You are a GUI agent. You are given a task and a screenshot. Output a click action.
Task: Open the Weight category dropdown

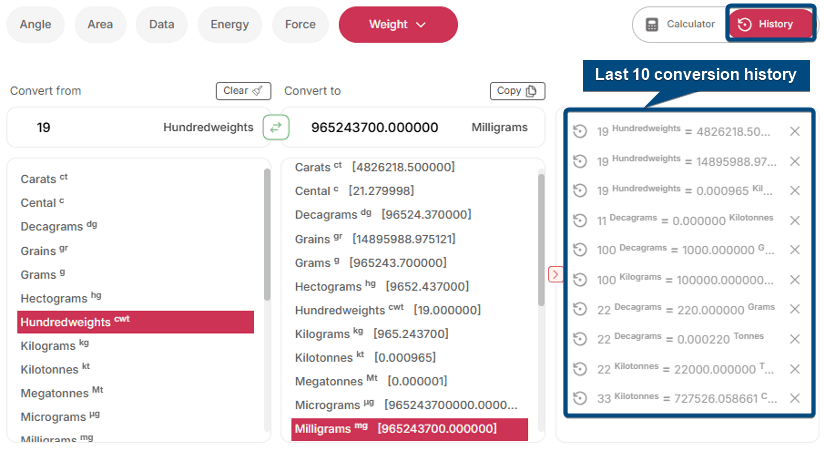[x=397, y=25]
